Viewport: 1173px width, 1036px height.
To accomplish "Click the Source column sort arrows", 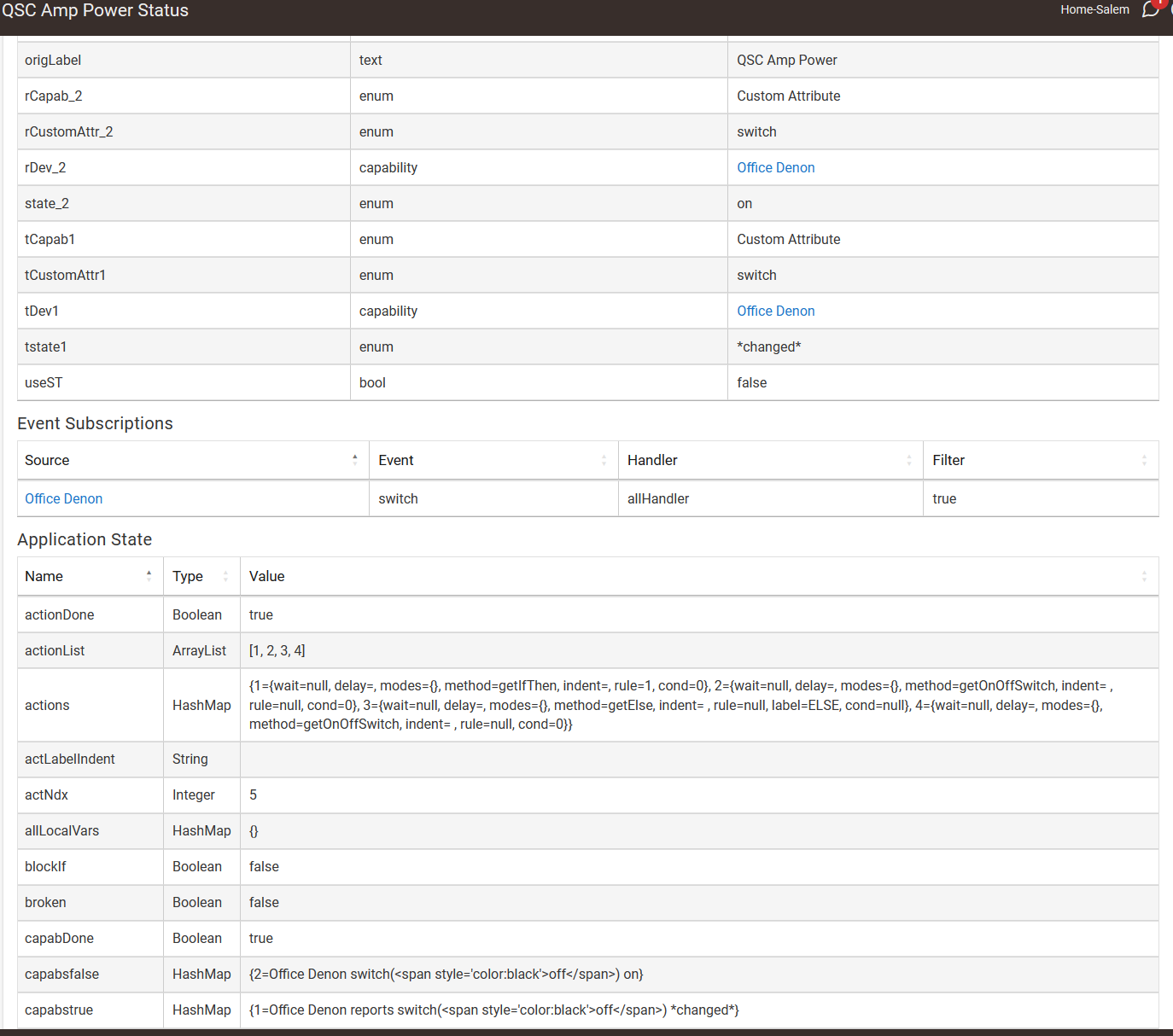I will pos(355,460).
